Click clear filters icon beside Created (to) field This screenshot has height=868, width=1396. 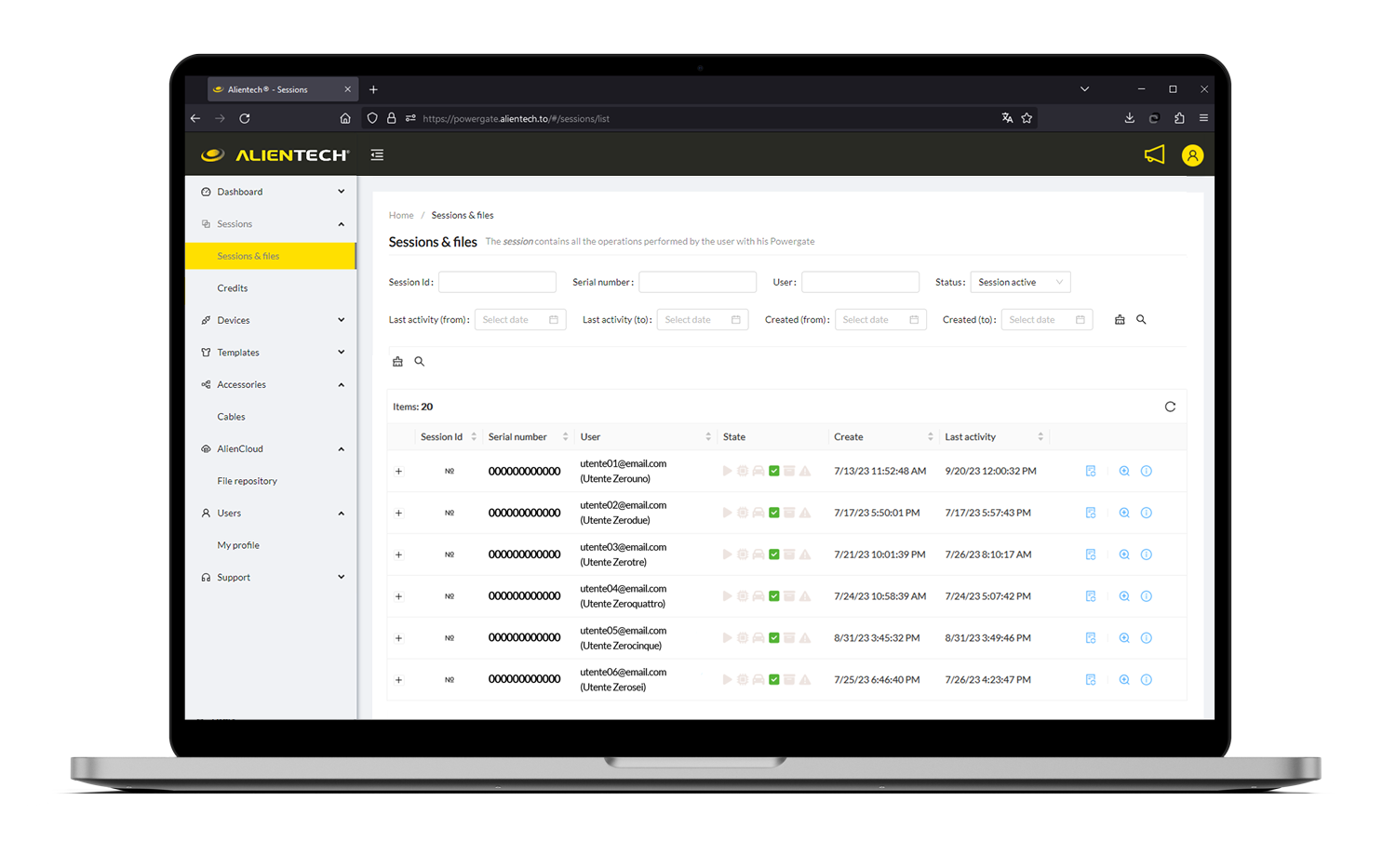pos(1120,320)
